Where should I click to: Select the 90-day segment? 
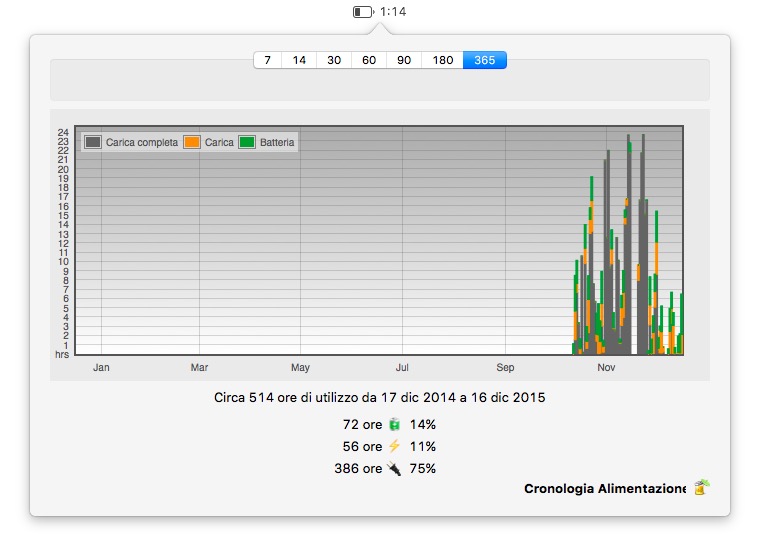coord(404,60)
